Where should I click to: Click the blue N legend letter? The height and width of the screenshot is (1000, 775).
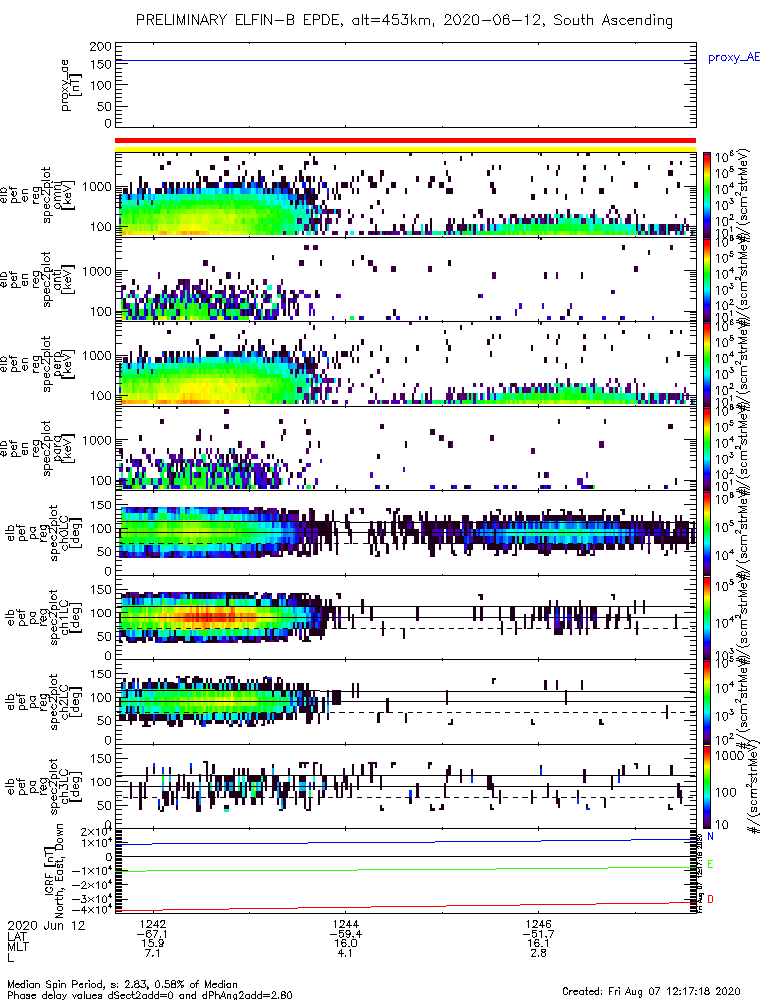coord(710,836)
